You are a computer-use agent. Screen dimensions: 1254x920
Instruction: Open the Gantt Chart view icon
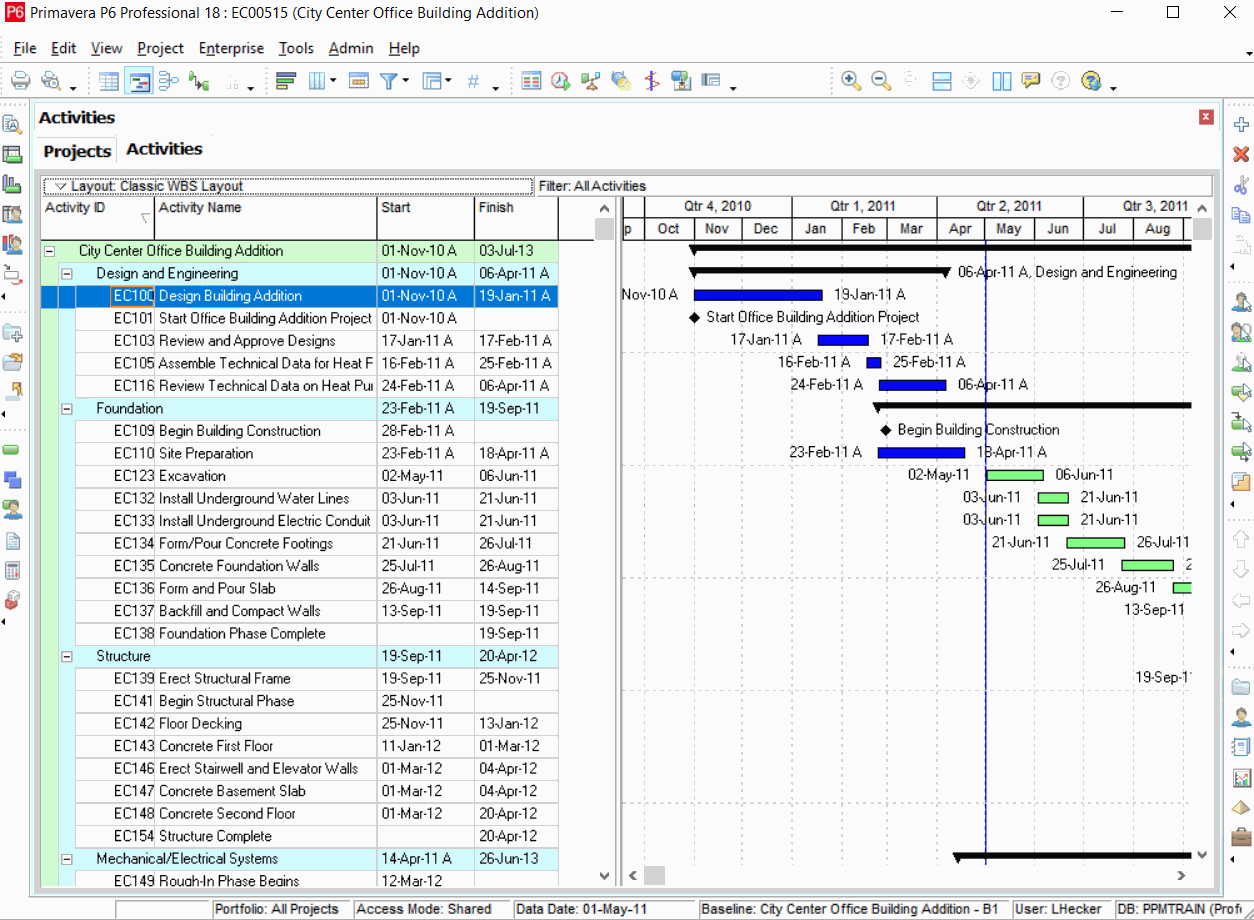(139, 81)
